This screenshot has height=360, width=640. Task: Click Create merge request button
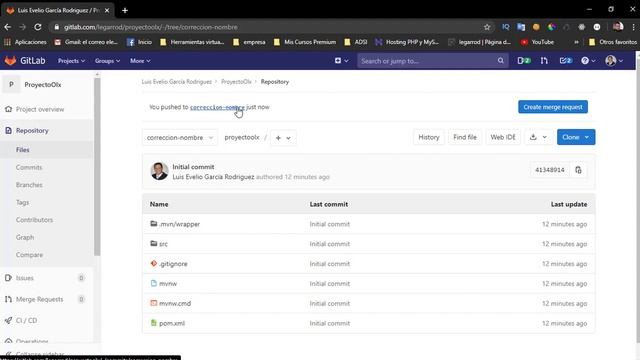click(x=553, y=107)
